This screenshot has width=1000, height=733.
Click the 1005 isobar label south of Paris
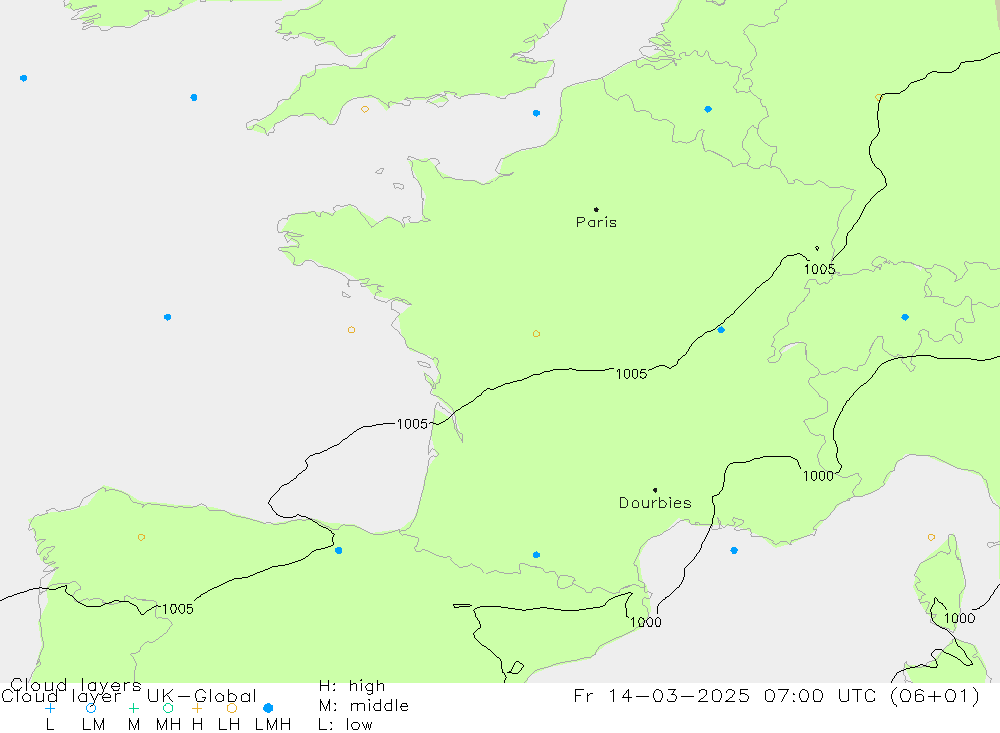coord(631,374)
